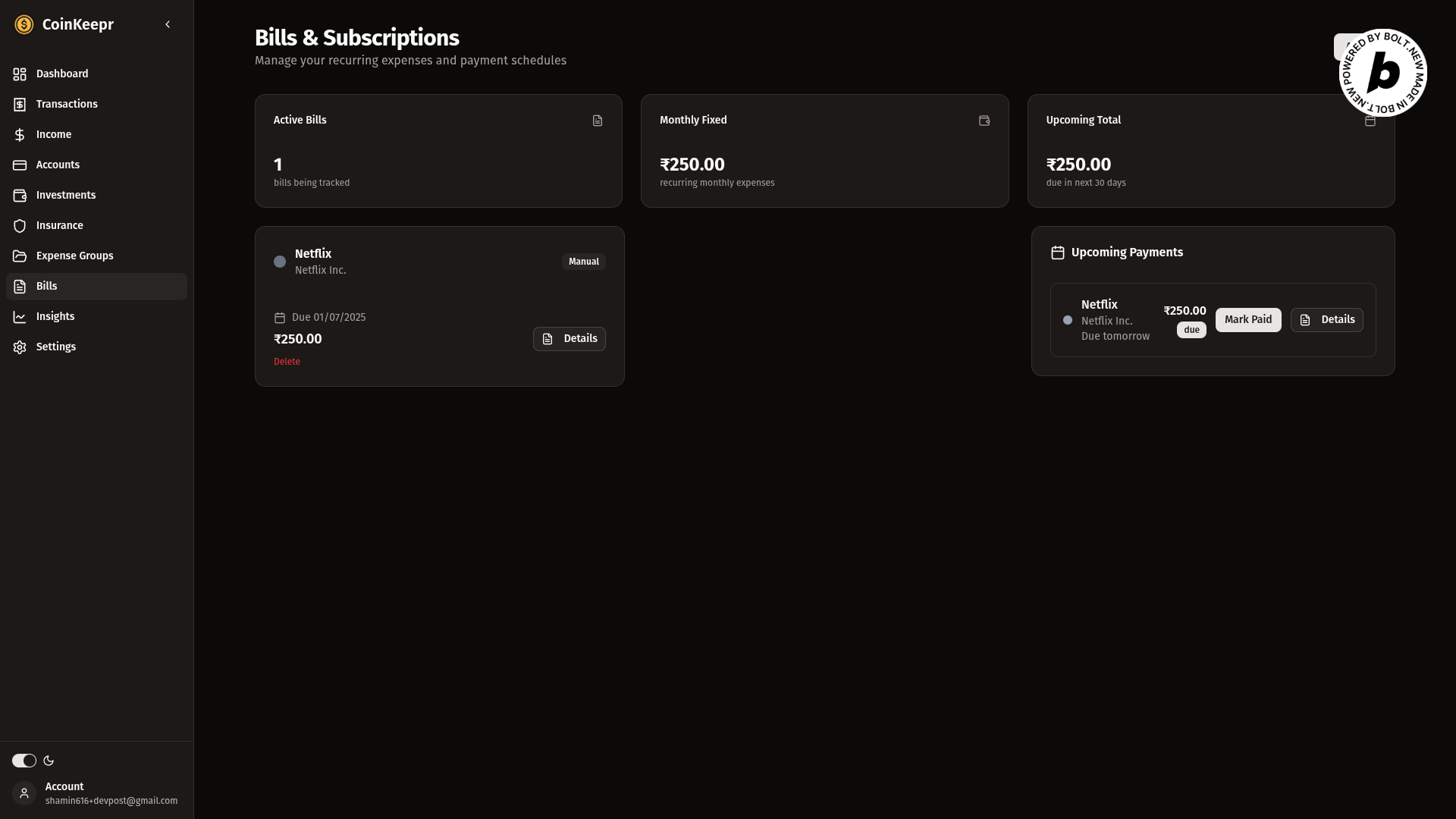Mark the Netflix payment as paid

1247,320
